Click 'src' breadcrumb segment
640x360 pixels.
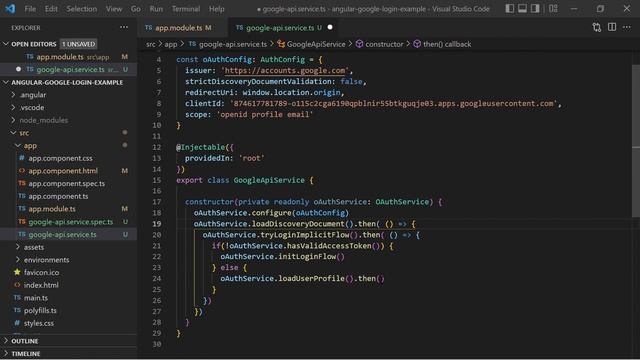tap(151, 44)
